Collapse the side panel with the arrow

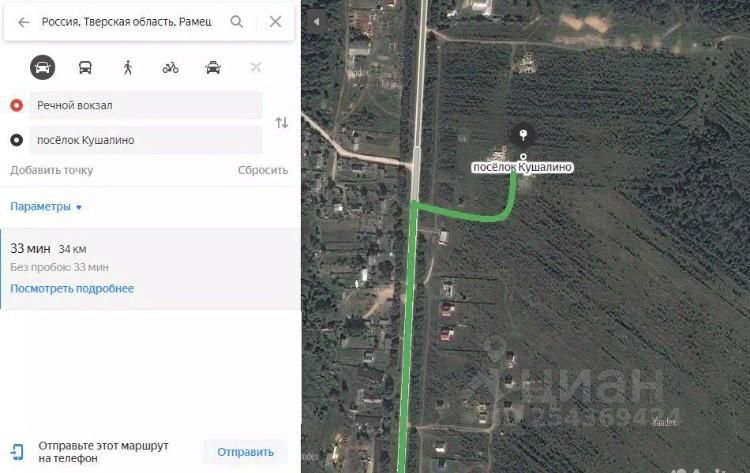coord(316,22)
